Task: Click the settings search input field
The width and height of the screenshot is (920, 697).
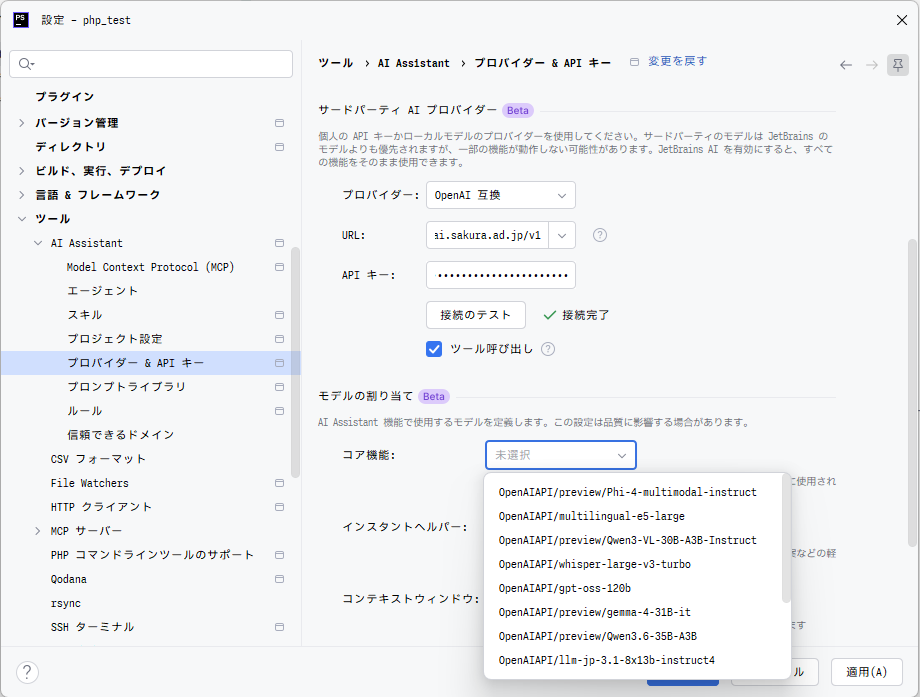Action: [x=151, y=64]
